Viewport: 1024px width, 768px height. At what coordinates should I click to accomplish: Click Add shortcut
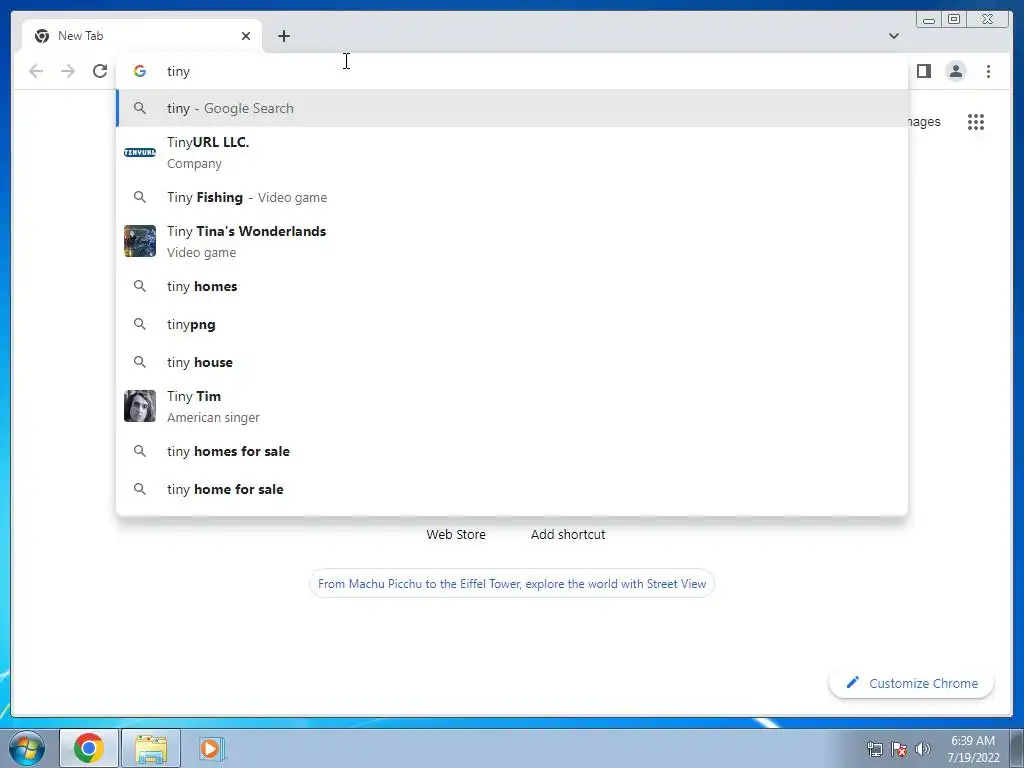tap(568, 534)
